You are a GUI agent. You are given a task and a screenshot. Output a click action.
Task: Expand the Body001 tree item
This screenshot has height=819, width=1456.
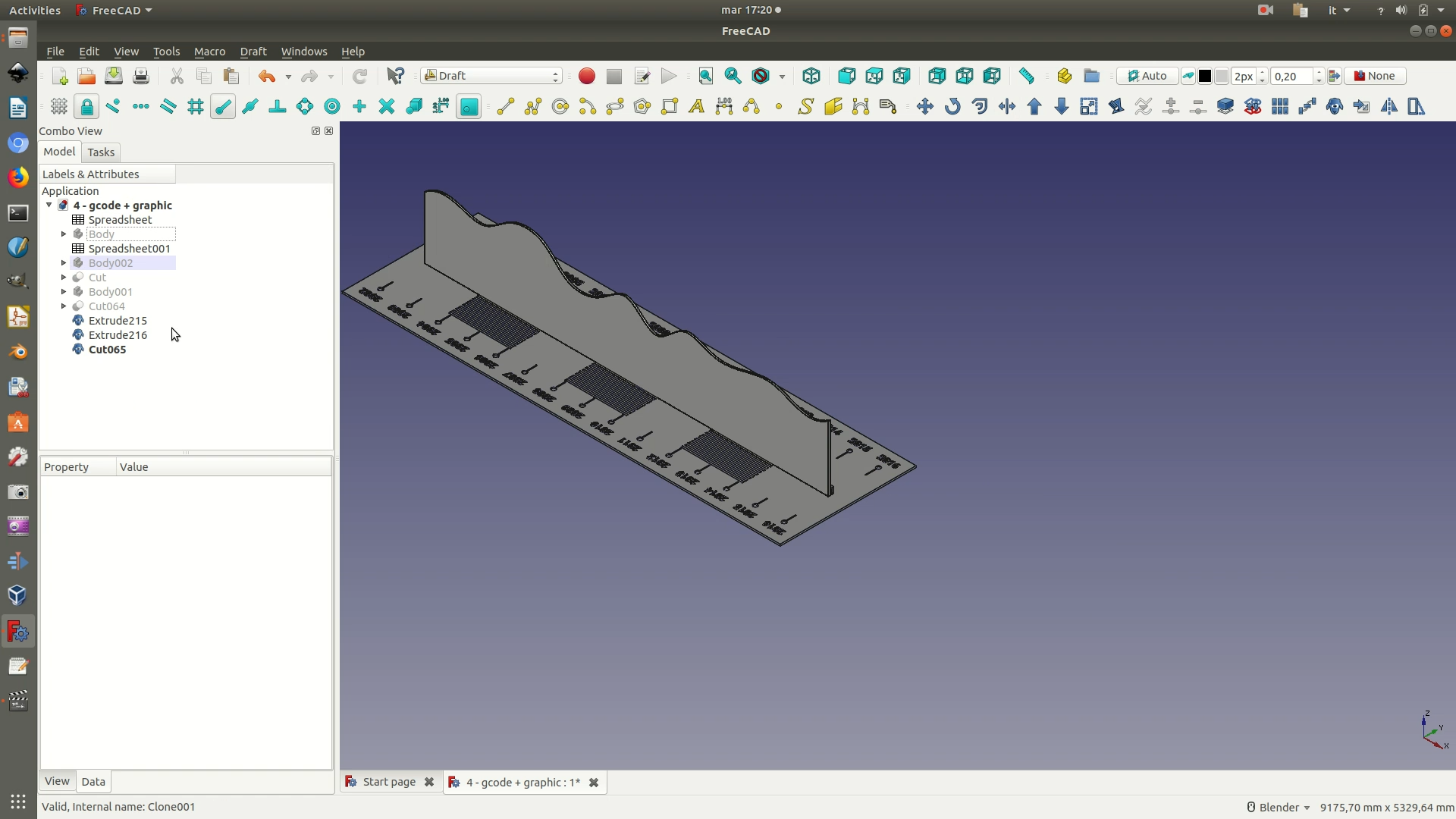point(64,292)
